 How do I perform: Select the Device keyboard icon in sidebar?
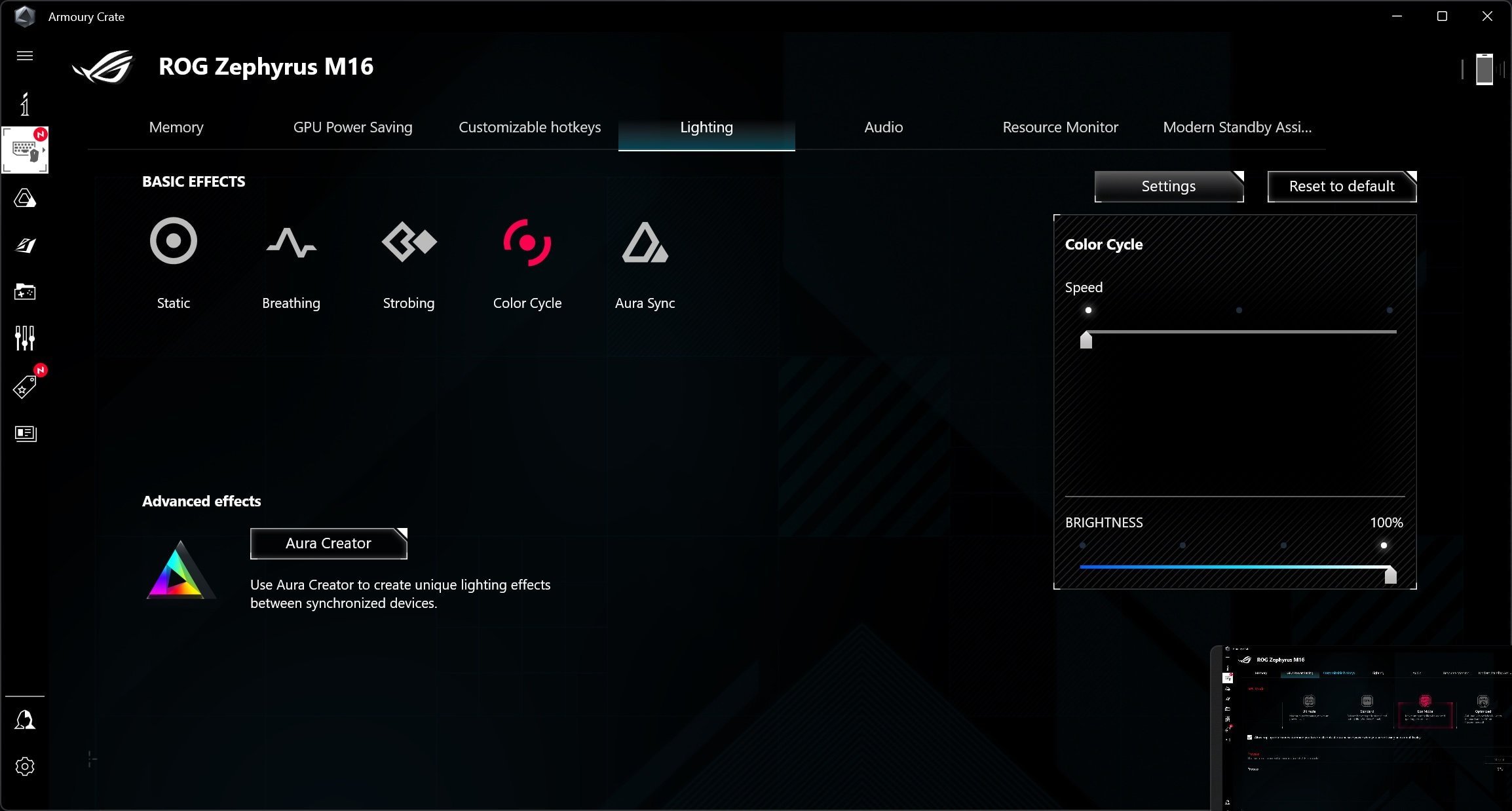[25, 150]
